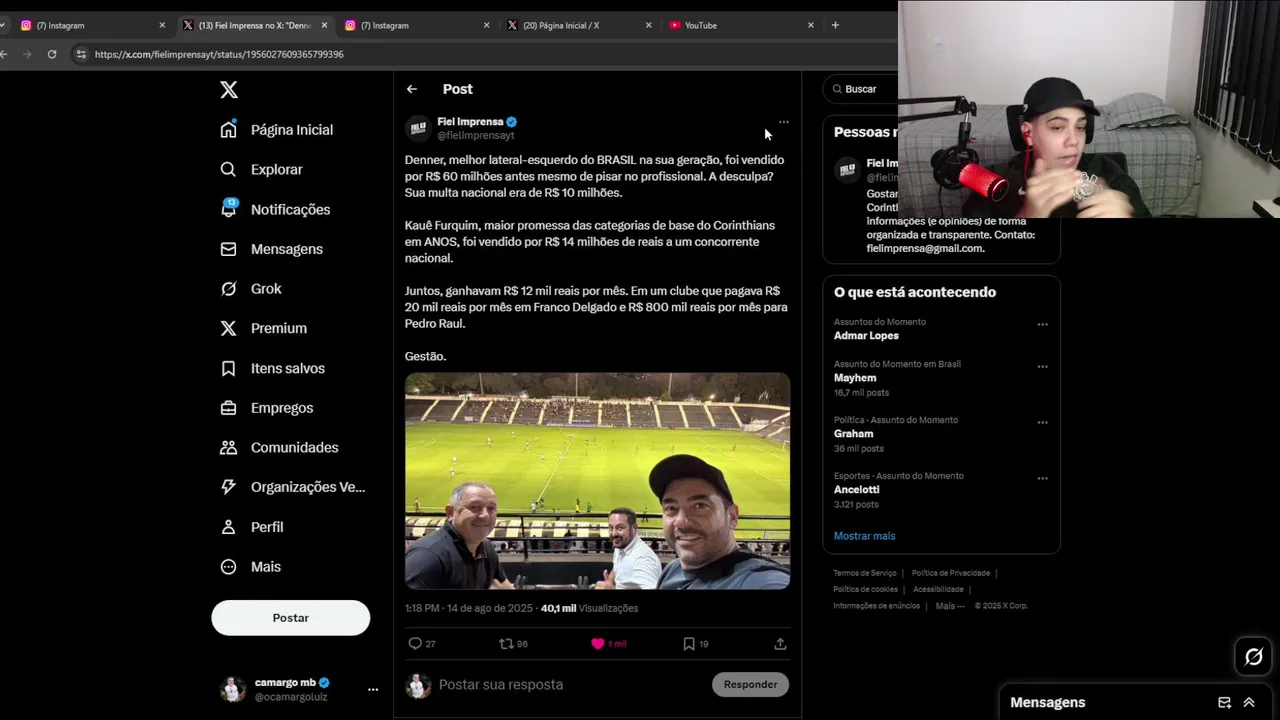Image resolution: width=1280 pixels, height=720 pixels.
Task: Open more options for Graham trend
Action: click(x=1042, y=422)
